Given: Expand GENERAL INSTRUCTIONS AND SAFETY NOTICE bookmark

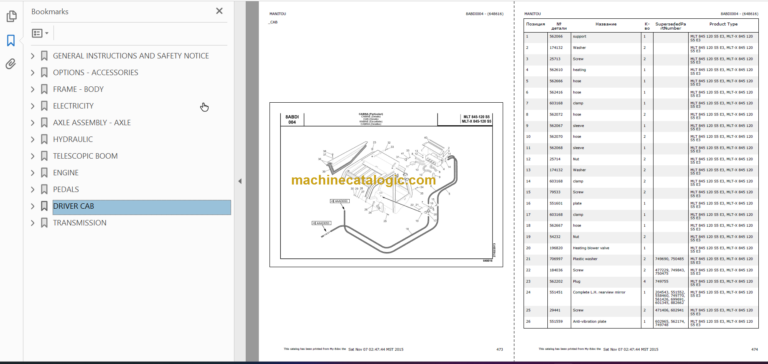Looking at the screenshot, I should pos(33,56).
